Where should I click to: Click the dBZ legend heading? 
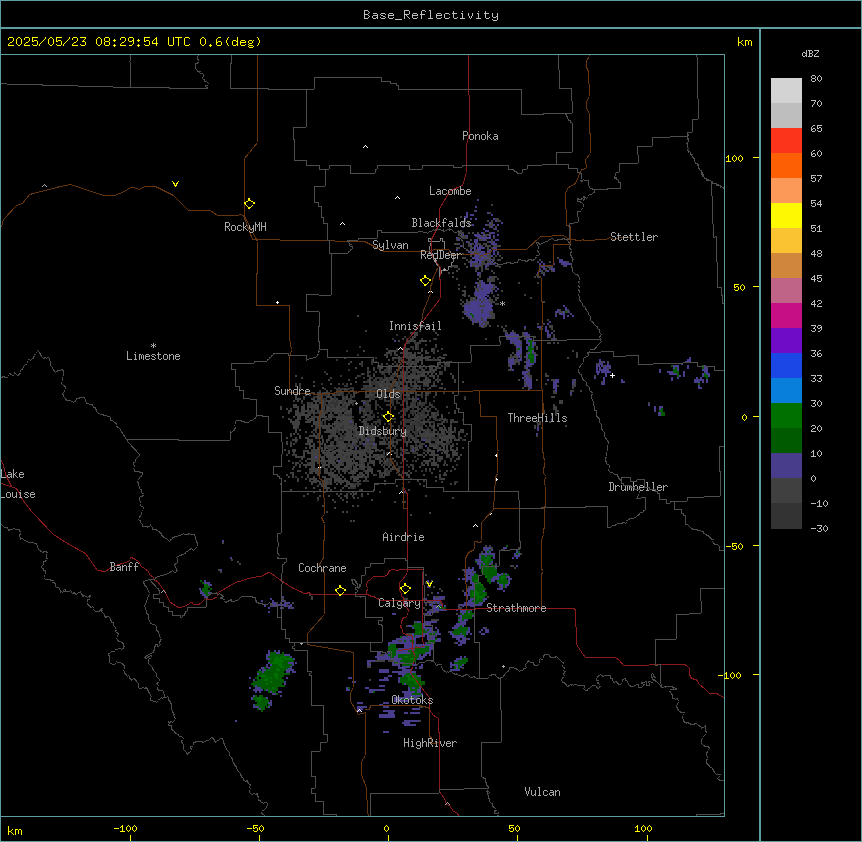[x=810, y=54]
